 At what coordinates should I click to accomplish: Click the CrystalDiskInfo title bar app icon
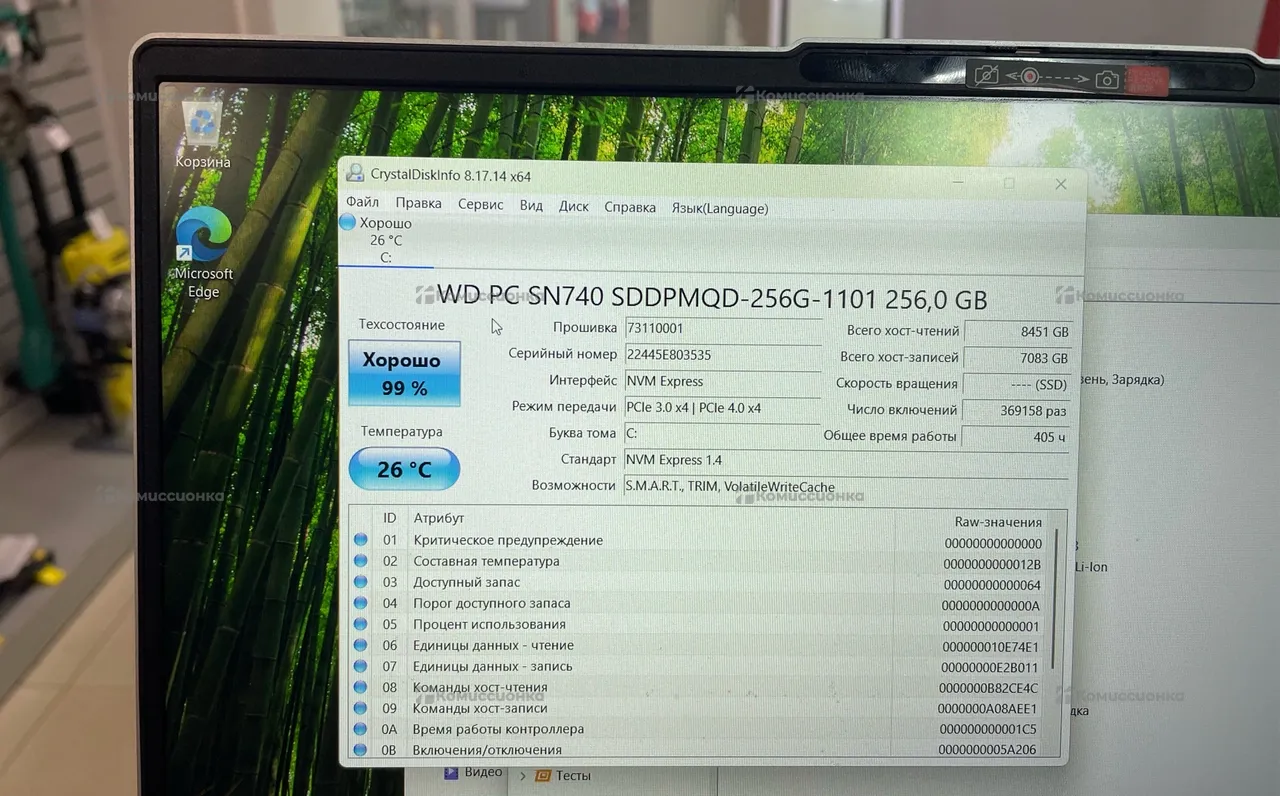click(354, 174)
